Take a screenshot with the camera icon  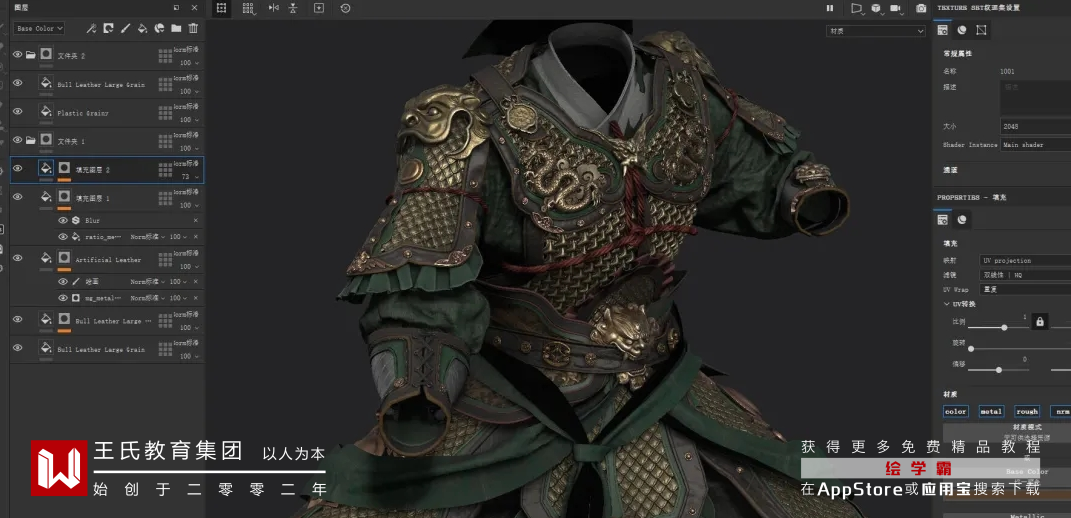click(921, 8)
